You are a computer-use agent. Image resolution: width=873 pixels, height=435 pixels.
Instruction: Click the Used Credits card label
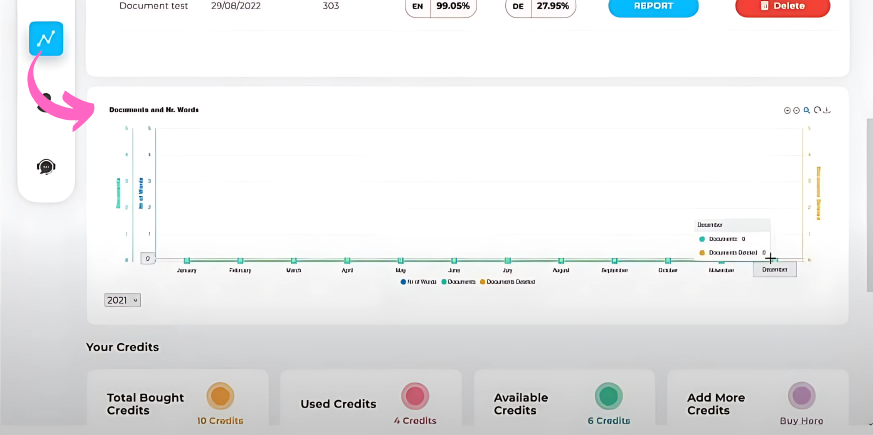[x=339, y=404]
